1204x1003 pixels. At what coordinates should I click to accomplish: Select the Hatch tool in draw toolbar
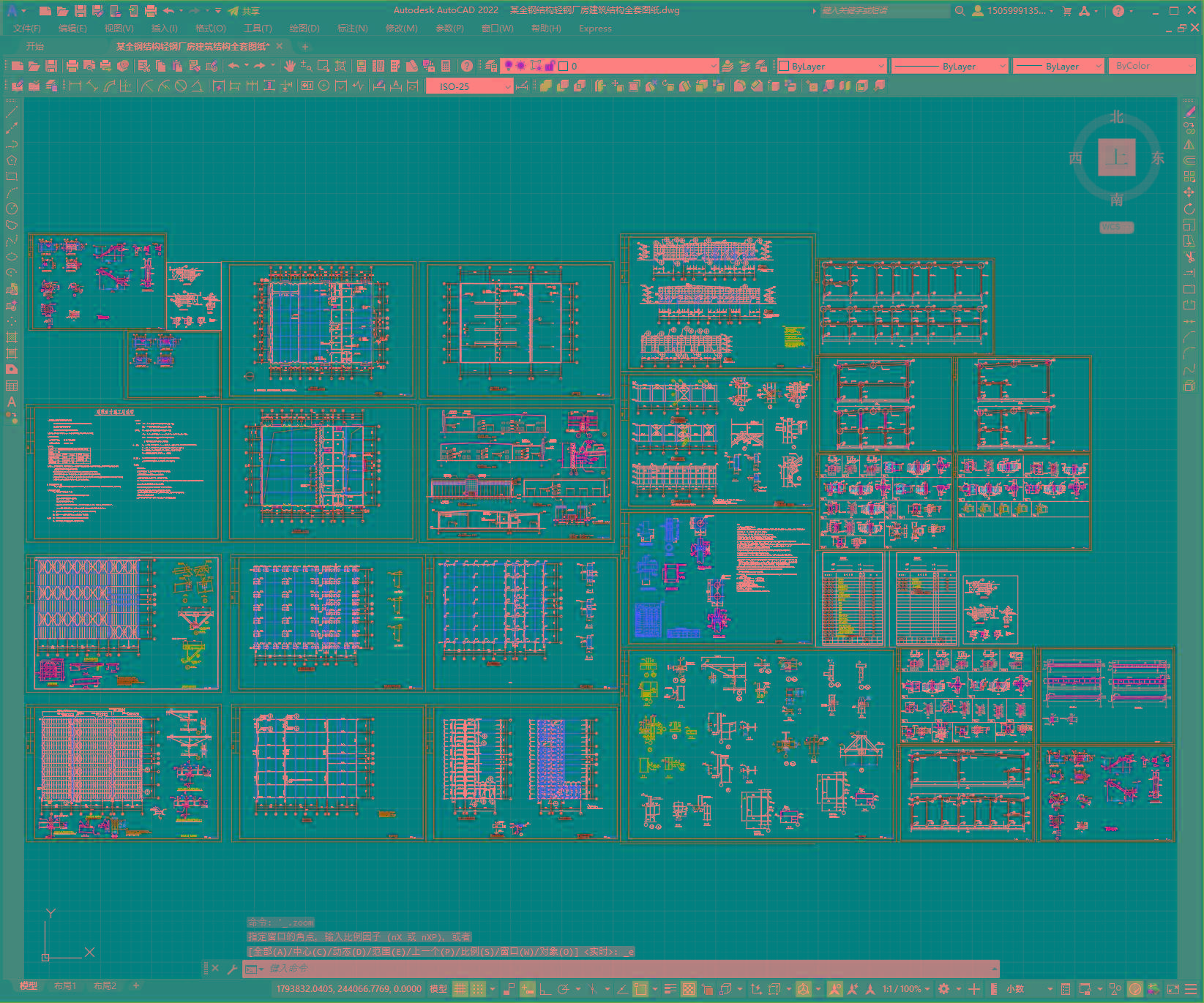[12, 337]
